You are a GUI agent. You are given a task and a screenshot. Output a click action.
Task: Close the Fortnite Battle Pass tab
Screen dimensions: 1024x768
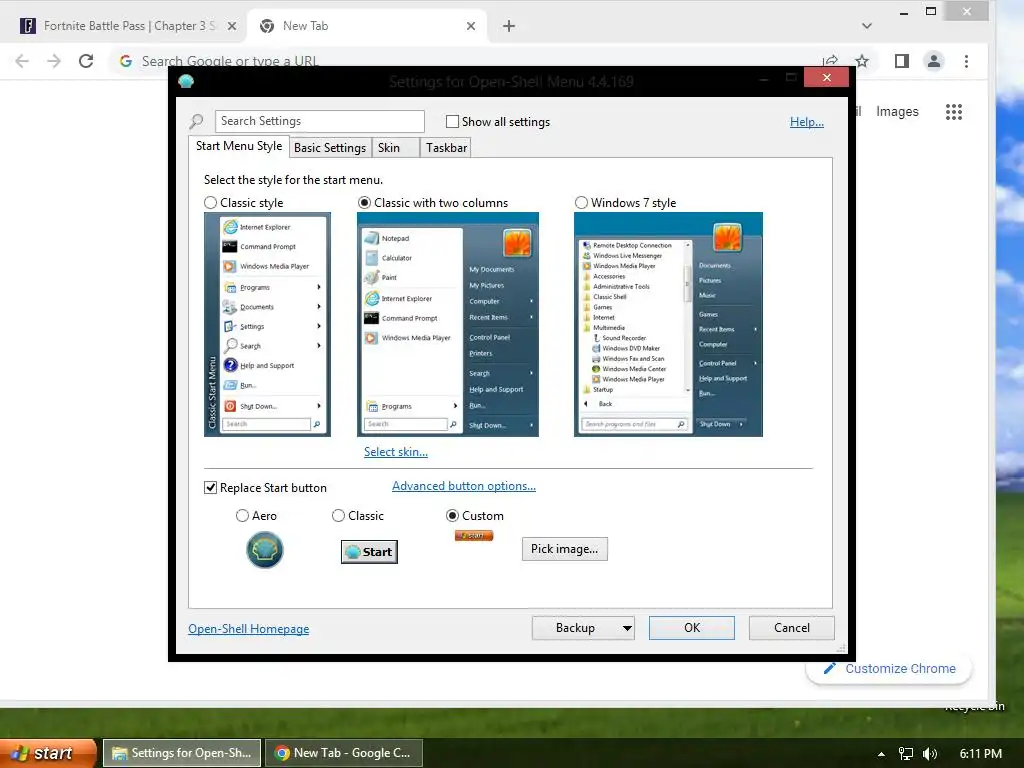click(232, 26)
